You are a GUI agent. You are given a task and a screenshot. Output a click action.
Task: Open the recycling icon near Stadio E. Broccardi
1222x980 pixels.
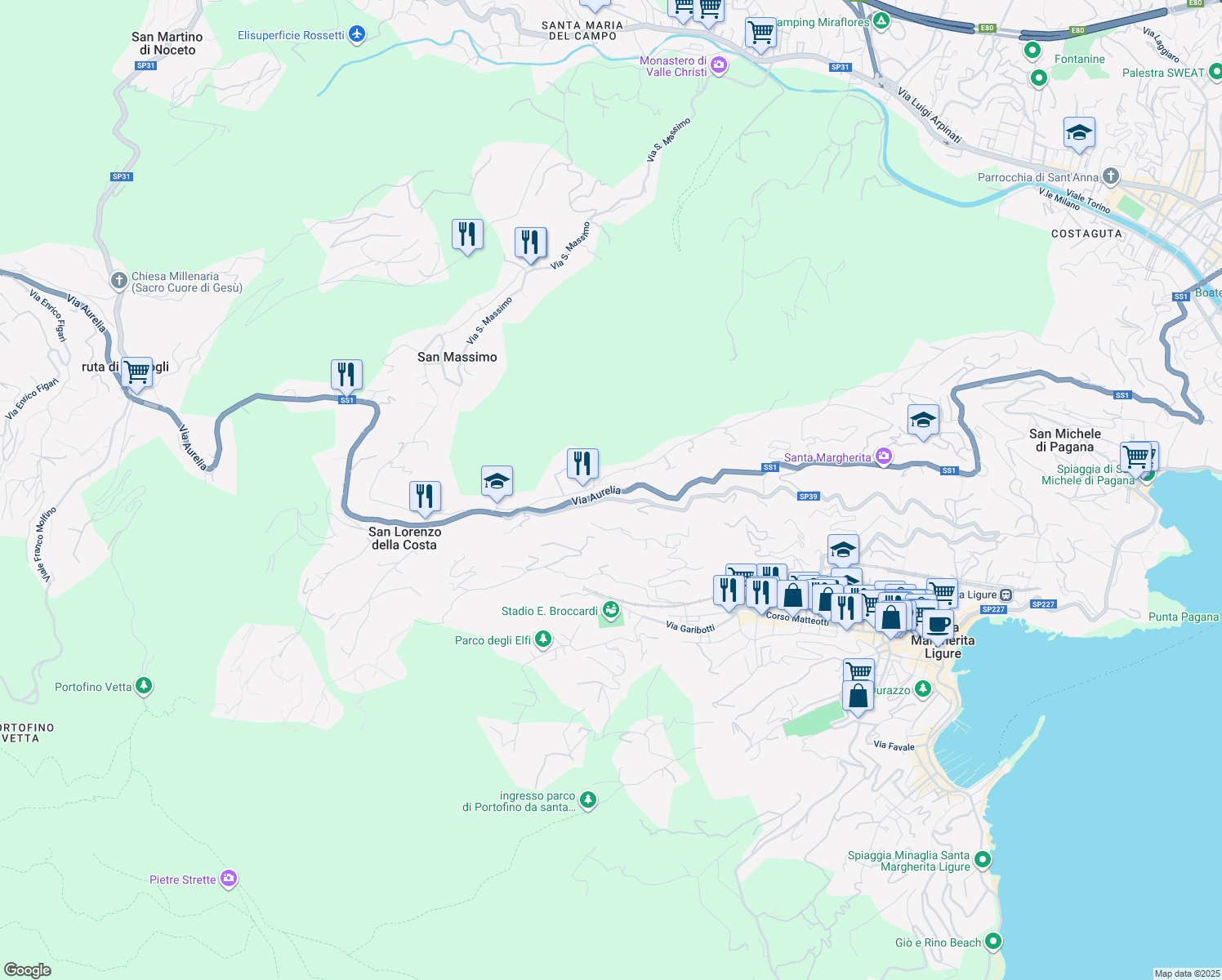(610, 611)
